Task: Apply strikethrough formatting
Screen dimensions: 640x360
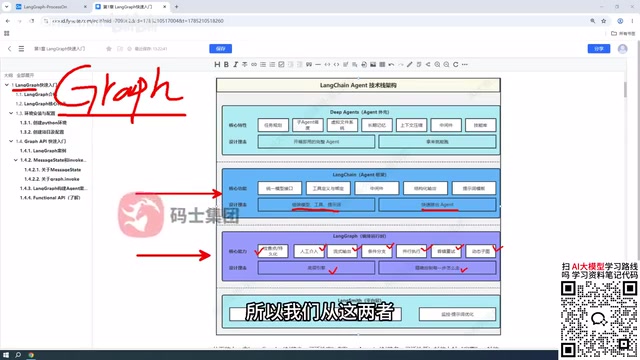Action: pyautogui.click(x=244, y=64)
